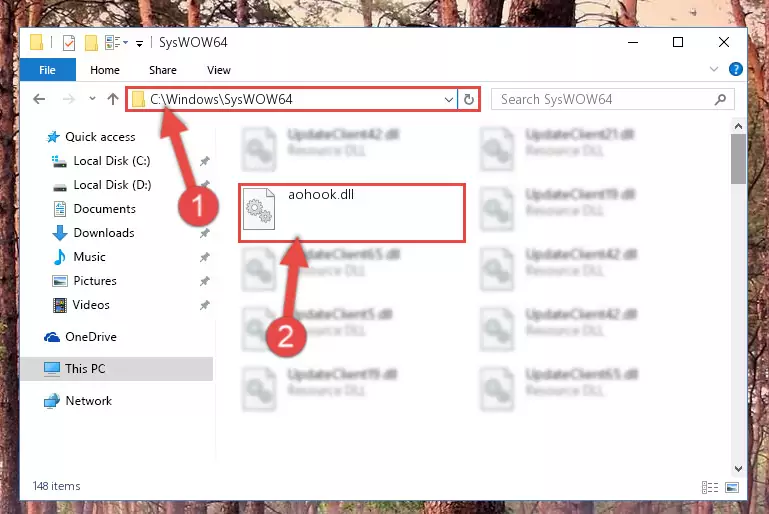Open Downloads in sidebar

(104, 233)
